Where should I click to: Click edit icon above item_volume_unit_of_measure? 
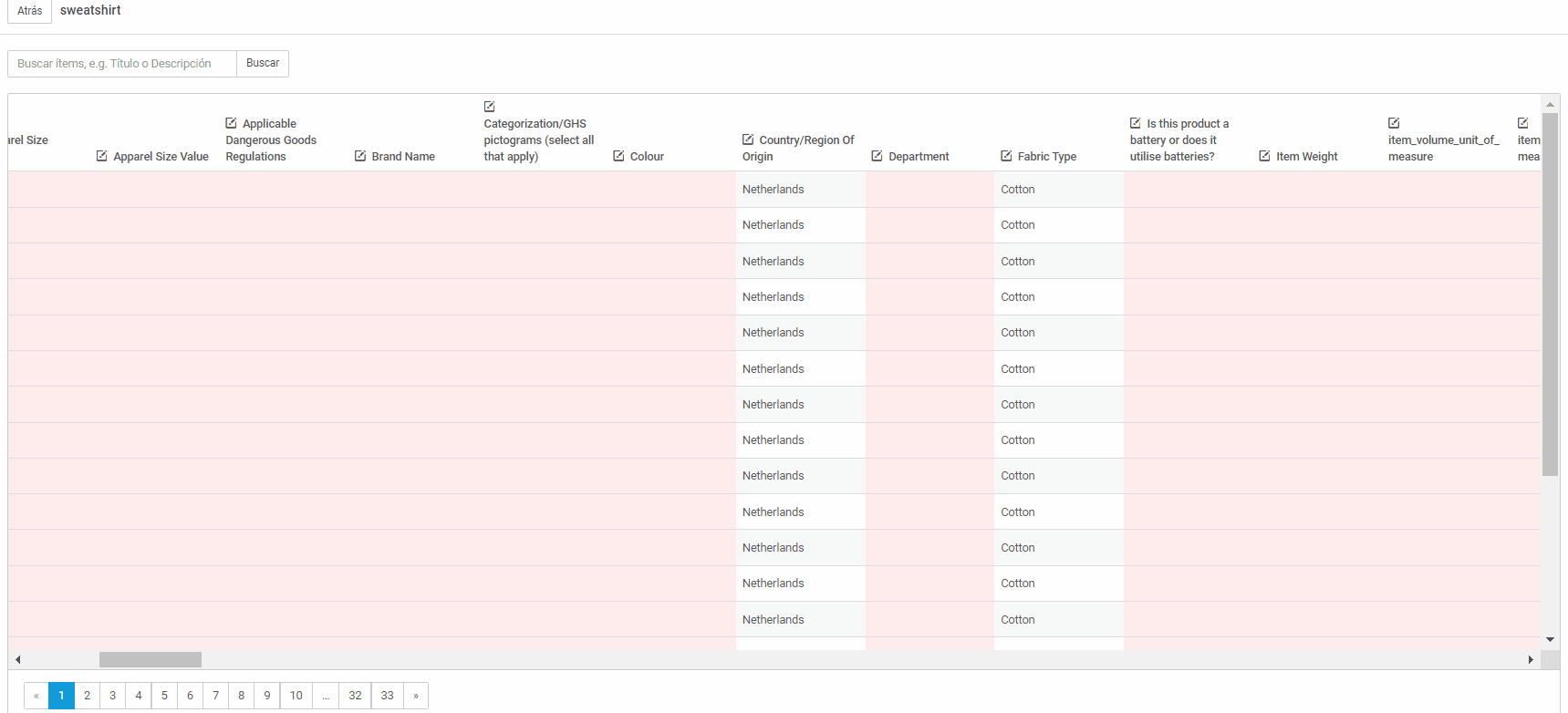coord(1394,123)
